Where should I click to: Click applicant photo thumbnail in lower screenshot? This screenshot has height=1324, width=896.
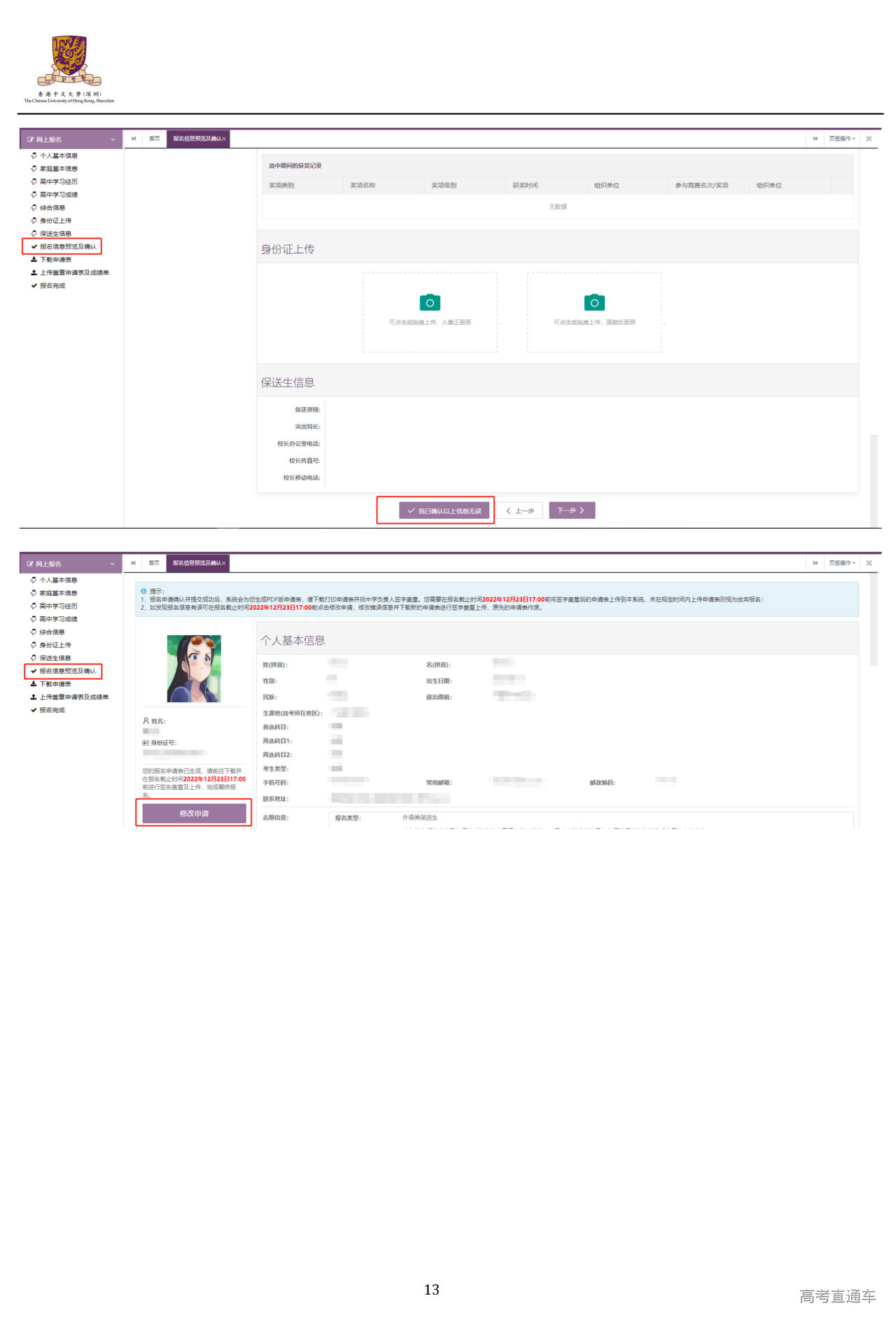point(194,668)
